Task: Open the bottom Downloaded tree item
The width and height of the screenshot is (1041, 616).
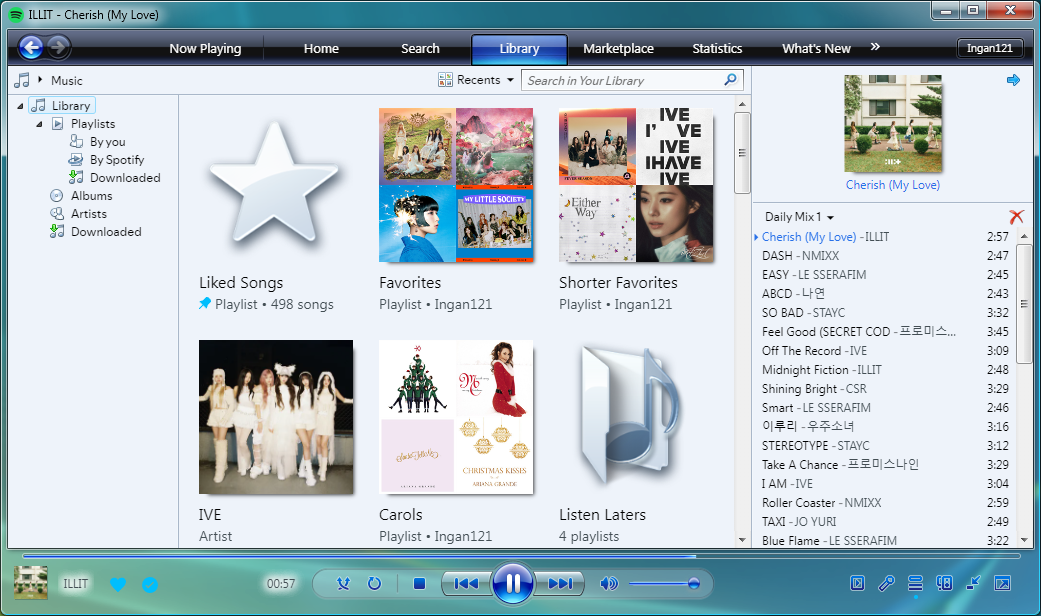Action: coord(106,232)
